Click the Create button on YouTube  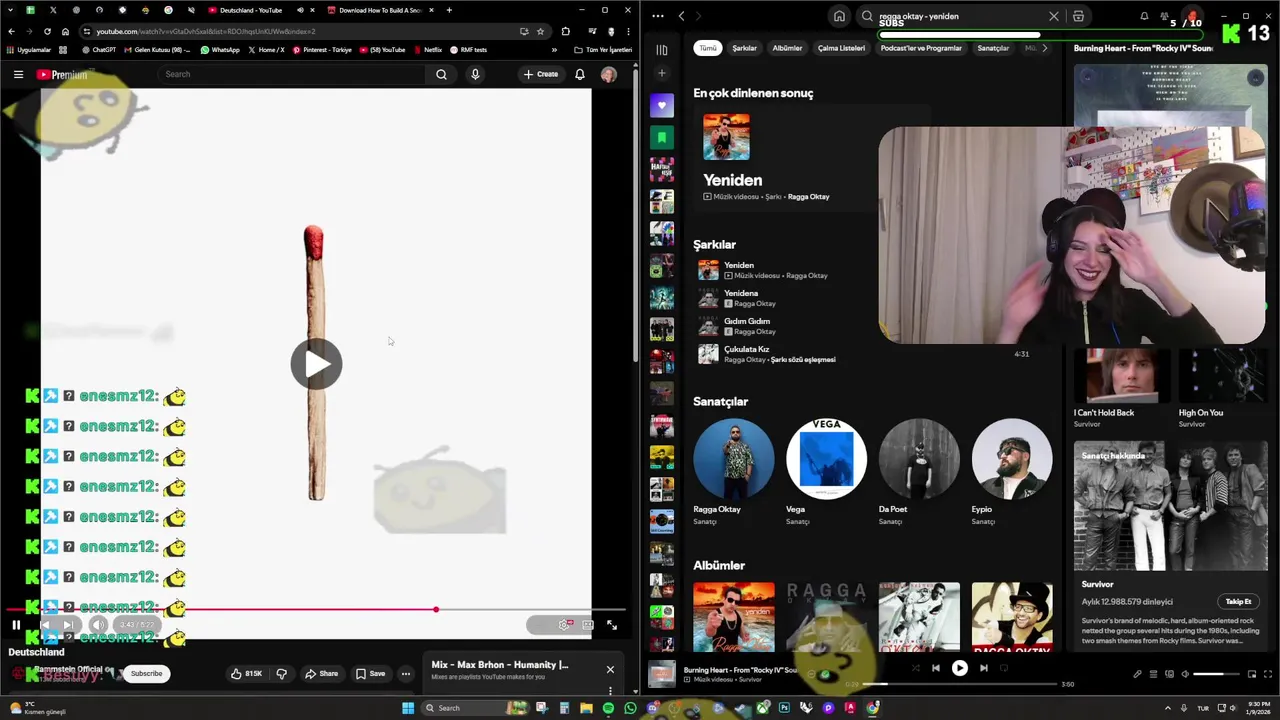(x=541, y=74)
